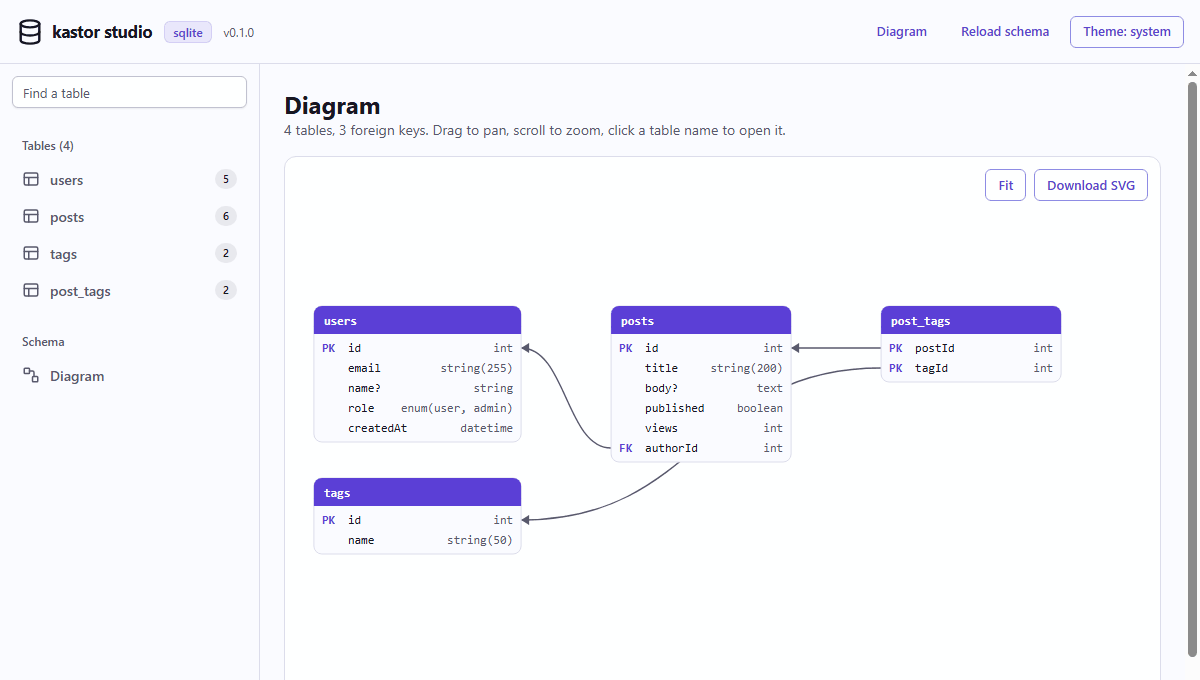This screenshot has width=1200, height=680.
Task: Click Reload schema in the header
Action: pos(1005,32)
